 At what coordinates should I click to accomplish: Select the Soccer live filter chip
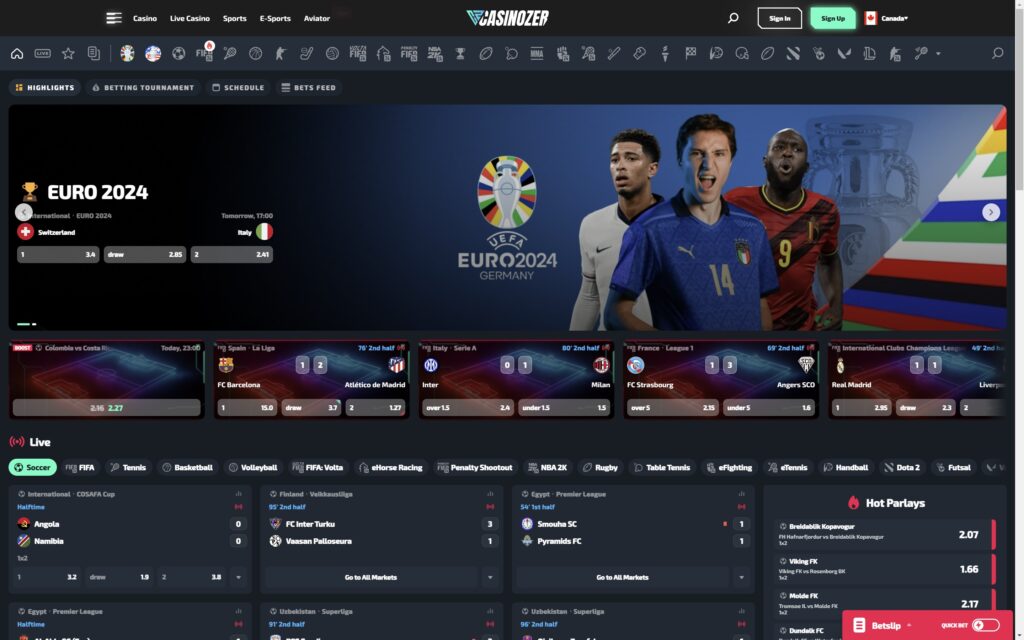pyautogui.click(x=33, y=468)
